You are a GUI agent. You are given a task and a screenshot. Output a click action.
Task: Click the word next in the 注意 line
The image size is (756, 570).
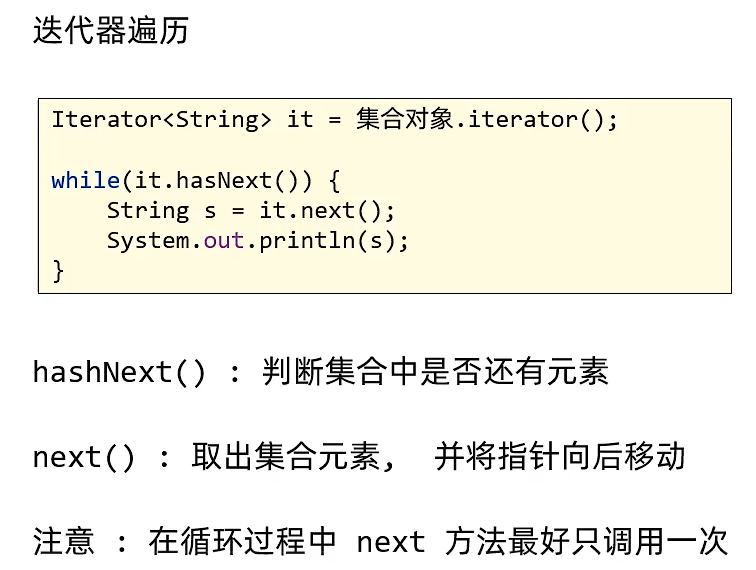tap(390, 543)
